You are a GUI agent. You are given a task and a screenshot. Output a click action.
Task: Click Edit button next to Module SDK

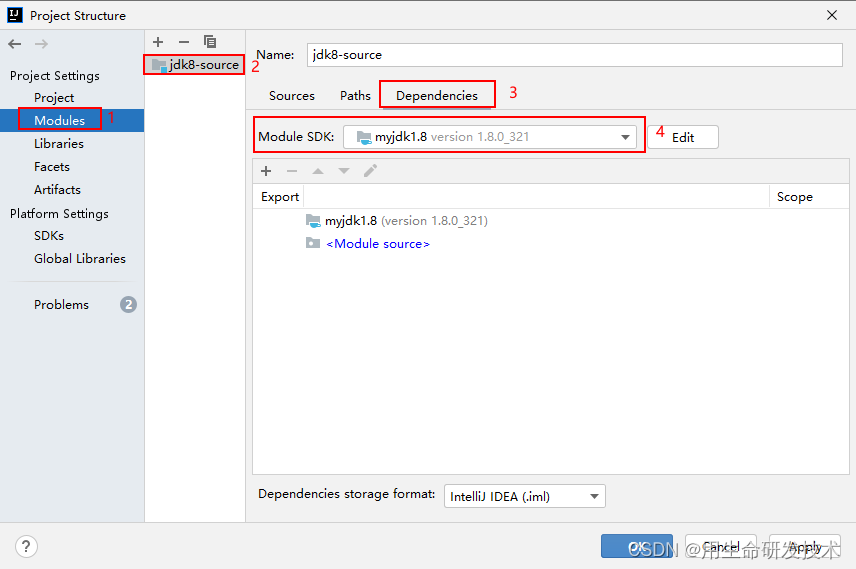coord(683,137)
